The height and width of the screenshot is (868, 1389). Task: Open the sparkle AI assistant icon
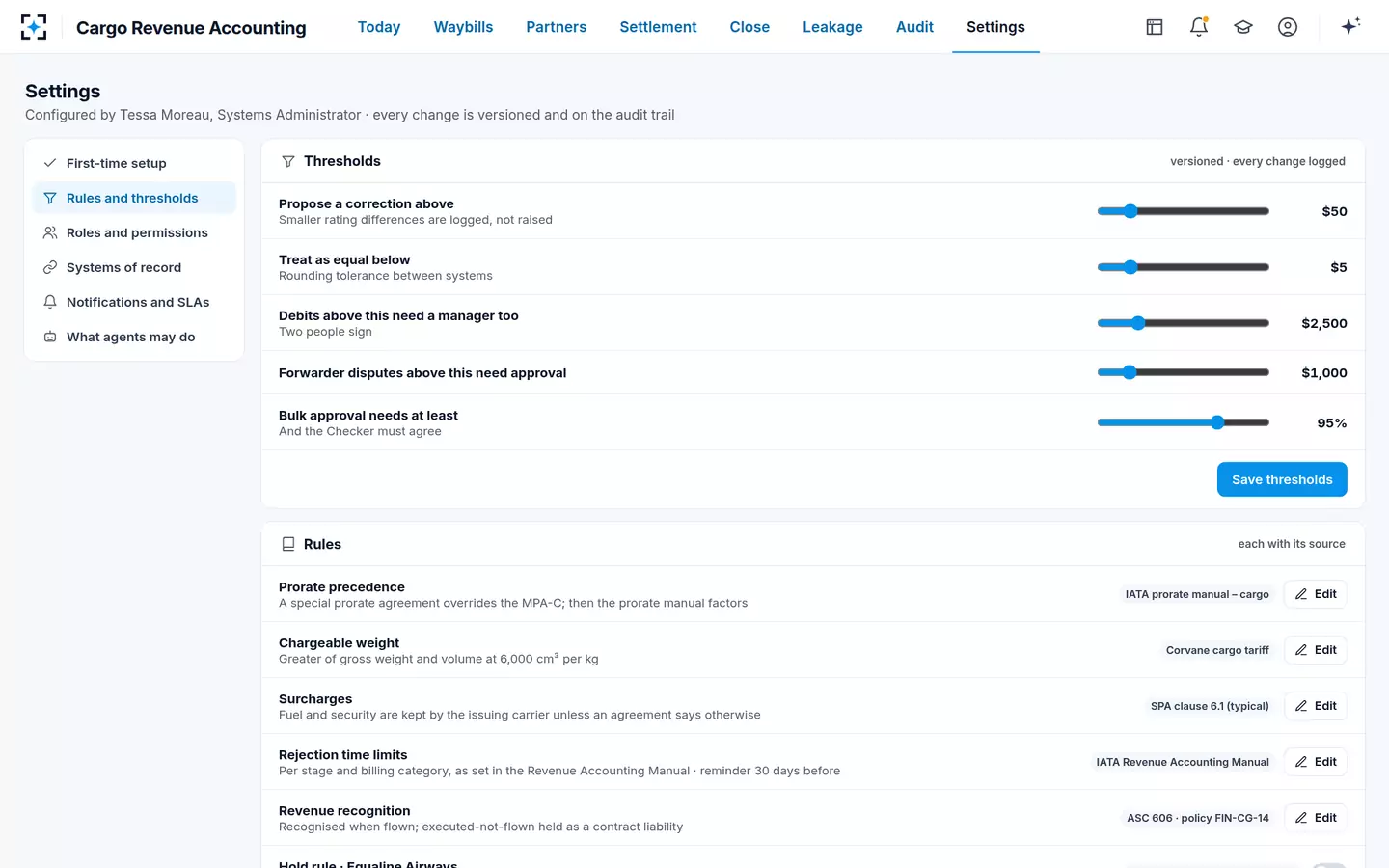pyautogui.click(x=1350, y=26)
